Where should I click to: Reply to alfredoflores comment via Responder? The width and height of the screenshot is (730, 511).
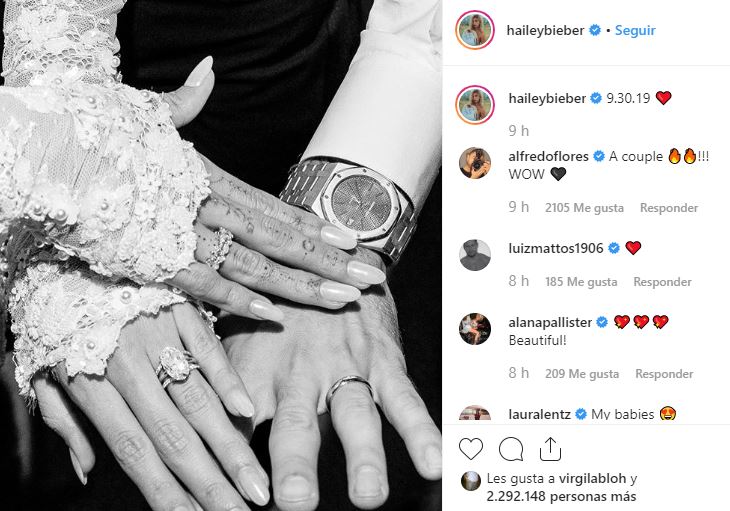pyautogui.click(x=669, y=208)
